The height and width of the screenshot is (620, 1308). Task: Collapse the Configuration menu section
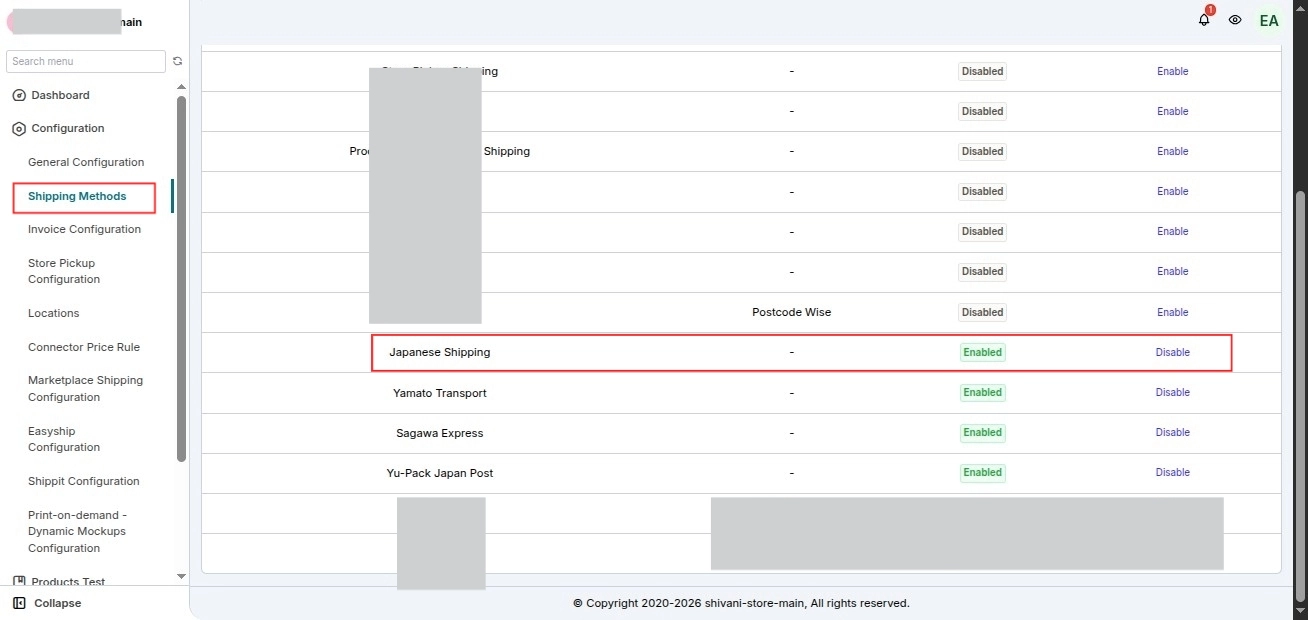click(67, 128)
